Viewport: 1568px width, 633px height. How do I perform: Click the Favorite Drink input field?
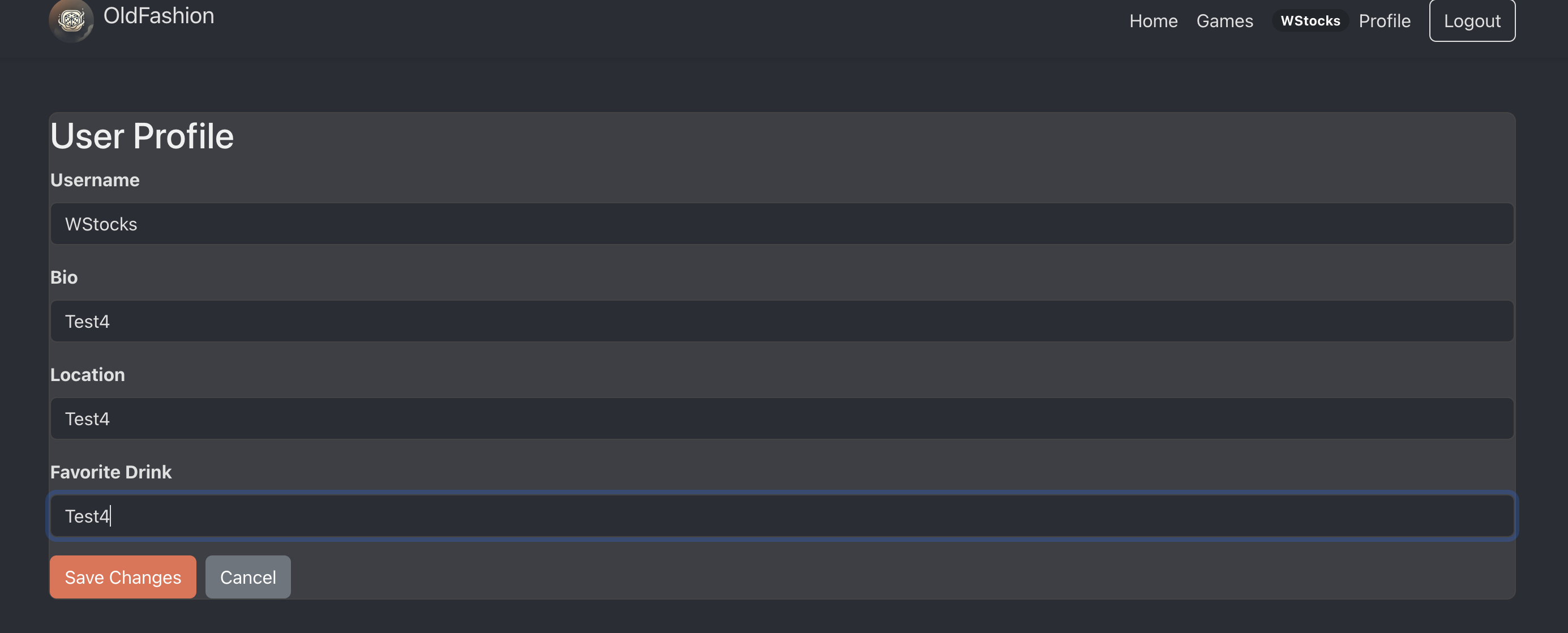[782, 516]
